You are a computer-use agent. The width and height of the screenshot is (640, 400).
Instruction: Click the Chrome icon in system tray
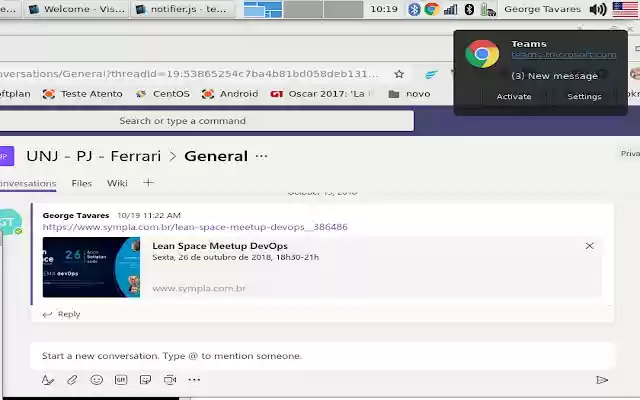coord(432,9)
